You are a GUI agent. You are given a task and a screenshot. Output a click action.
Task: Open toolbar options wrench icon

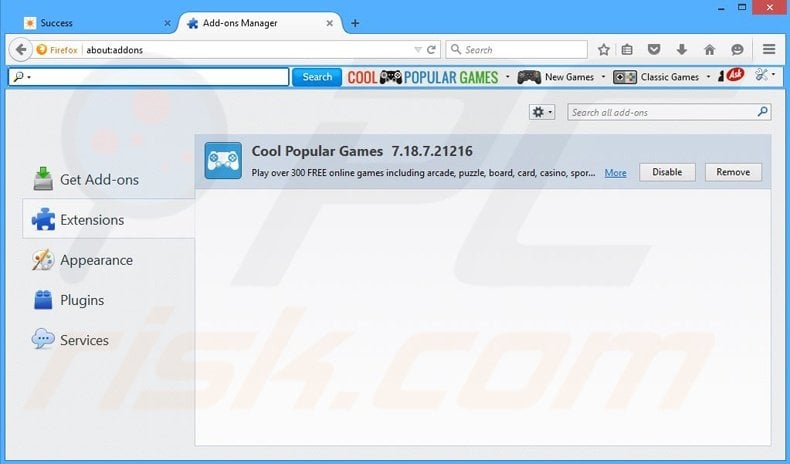coord(761,75)
